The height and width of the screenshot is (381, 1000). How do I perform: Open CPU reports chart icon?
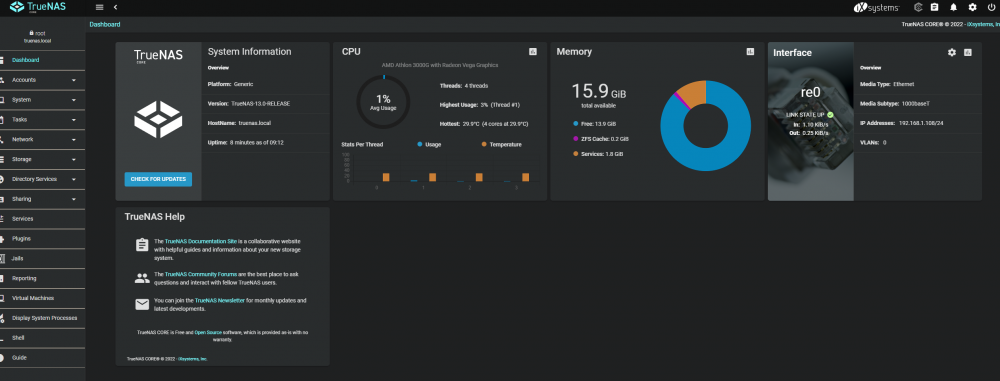(533, 52)
